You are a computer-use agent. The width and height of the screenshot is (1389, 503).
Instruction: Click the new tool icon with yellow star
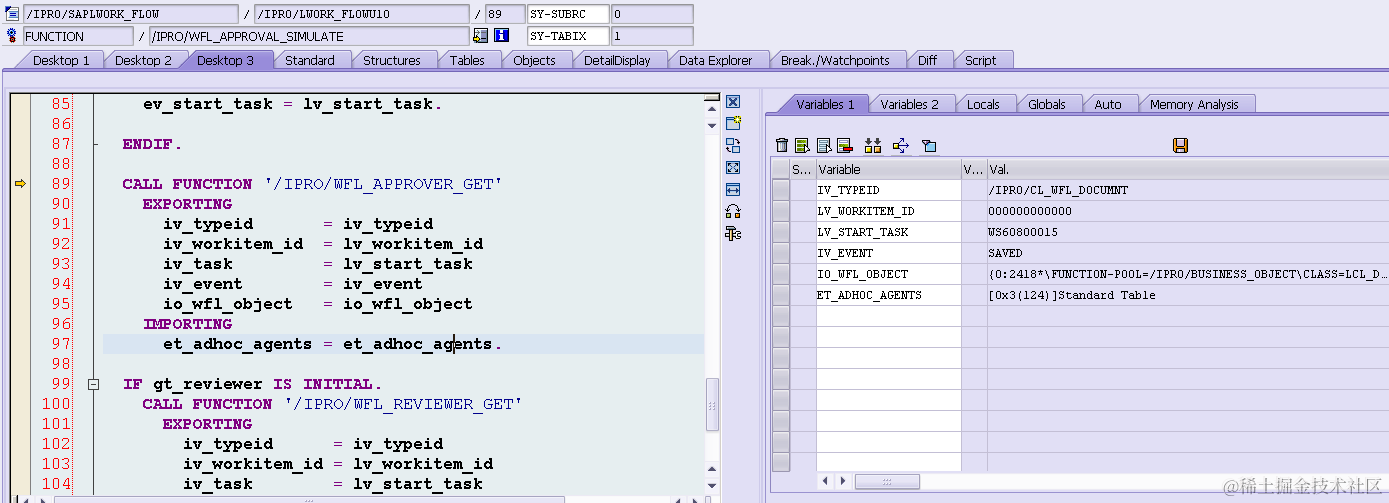click(733, 123)
